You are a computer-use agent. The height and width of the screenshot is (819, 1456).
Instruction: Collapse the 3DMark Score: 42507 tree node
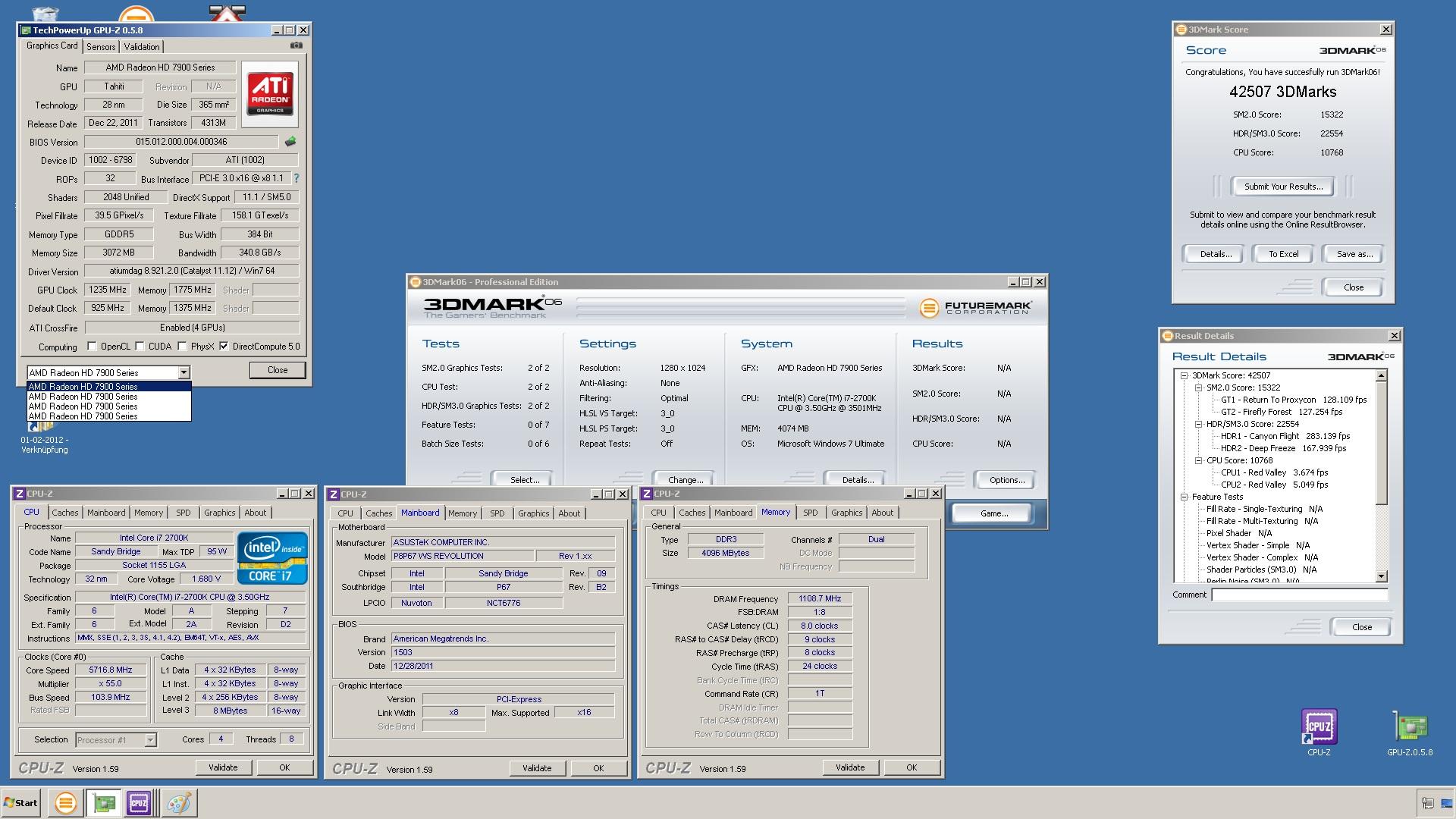tap(1184, 375)
